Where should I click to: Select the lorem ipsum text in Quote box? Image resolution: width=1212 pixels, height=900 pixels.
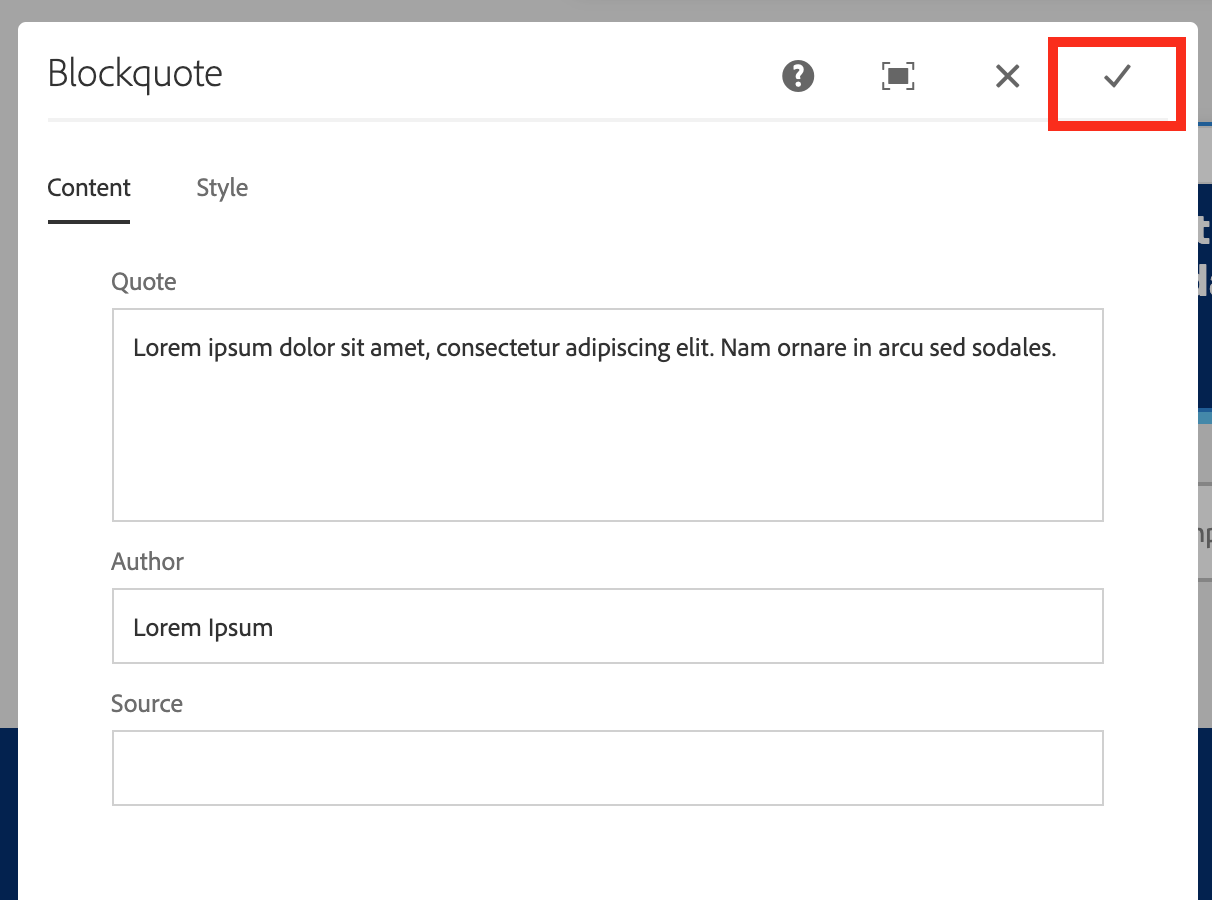tap(594, 348)
